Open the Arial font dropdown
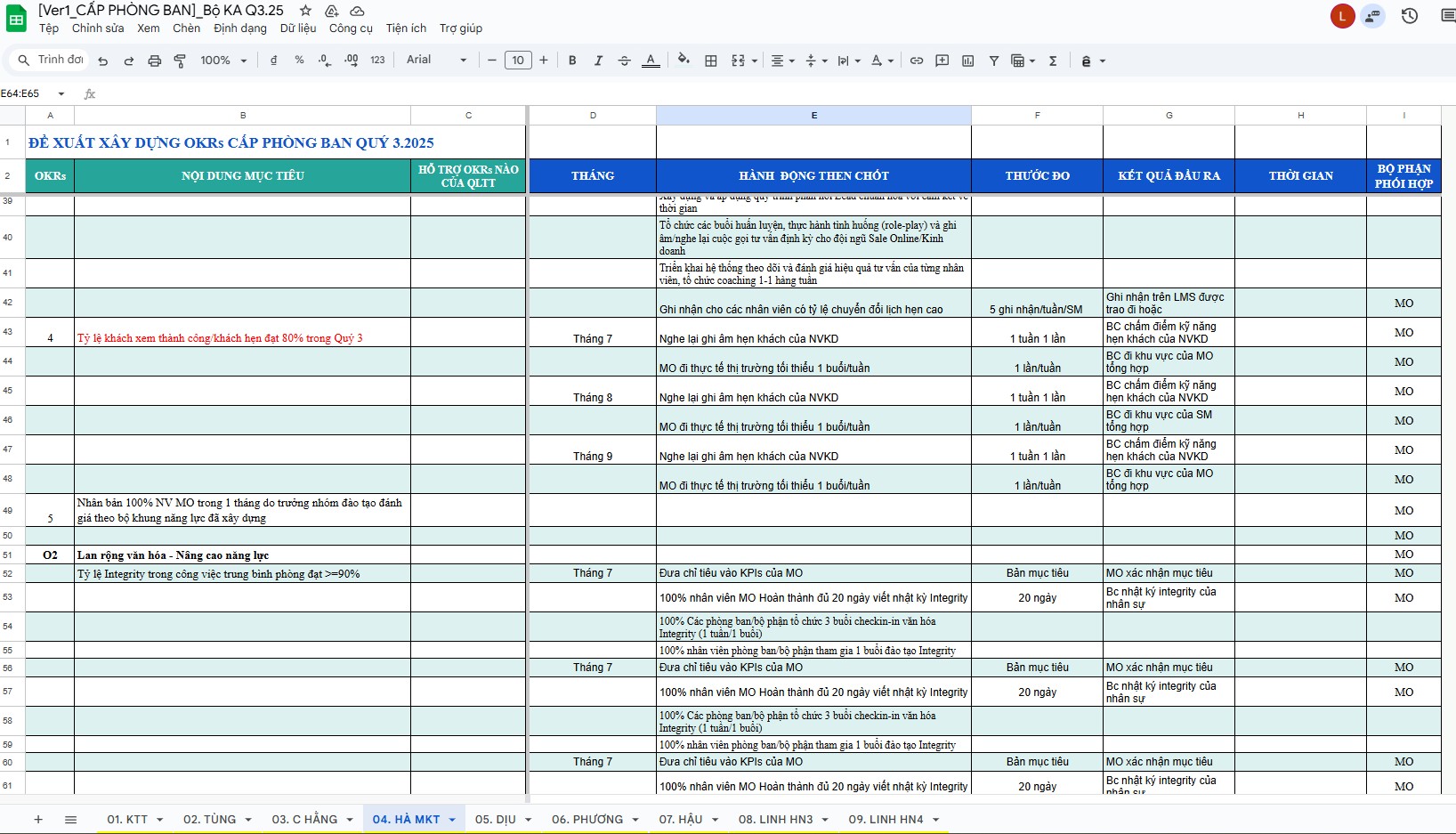The height and width of the screenshot is (834, 1456). point(436,60)
